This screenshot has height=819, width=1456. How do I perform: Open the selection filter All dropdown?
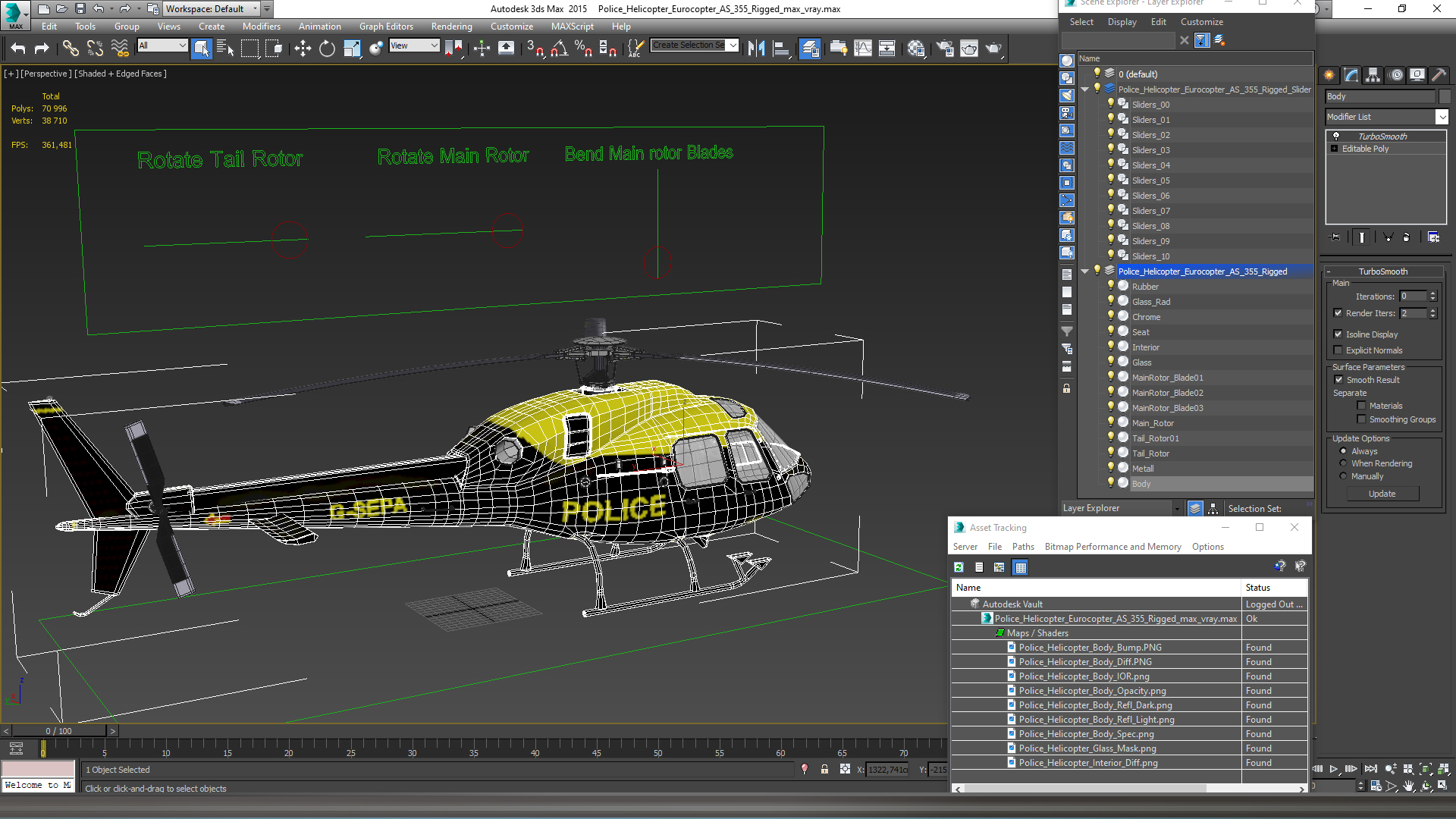coord(162,45)
